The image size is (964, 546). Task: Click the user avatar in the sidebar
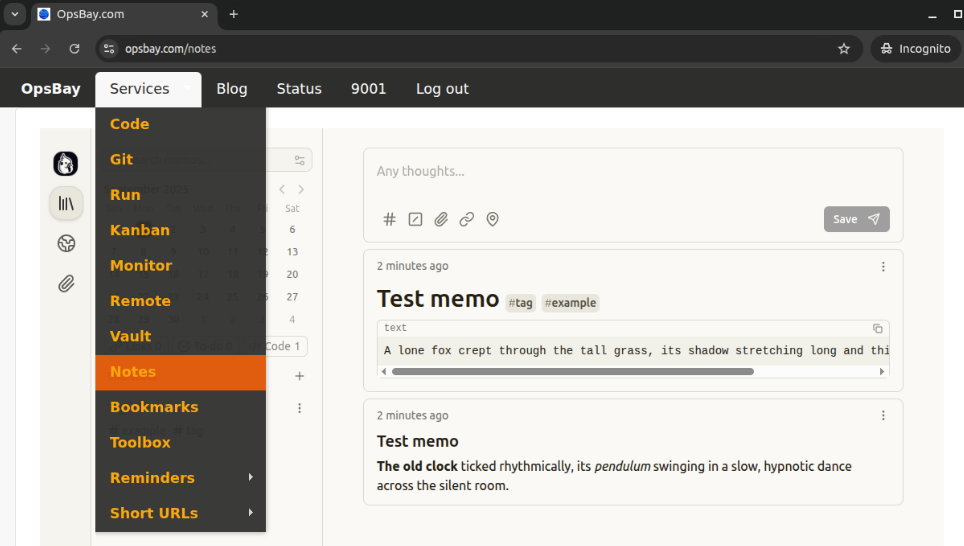point(66,163)
